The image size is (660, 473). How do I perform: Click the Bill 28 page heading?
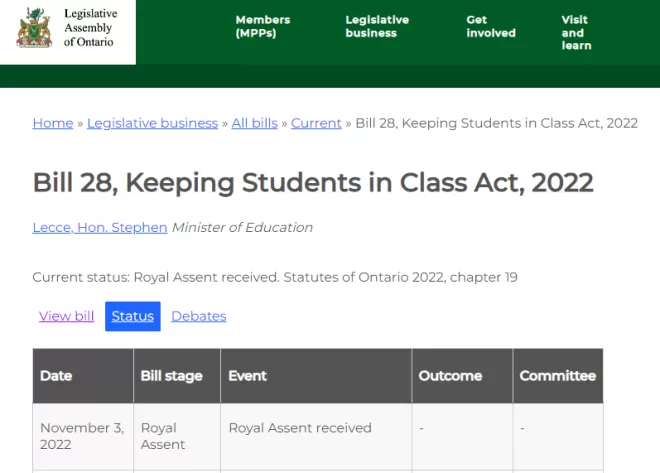(x=313, y=183)
